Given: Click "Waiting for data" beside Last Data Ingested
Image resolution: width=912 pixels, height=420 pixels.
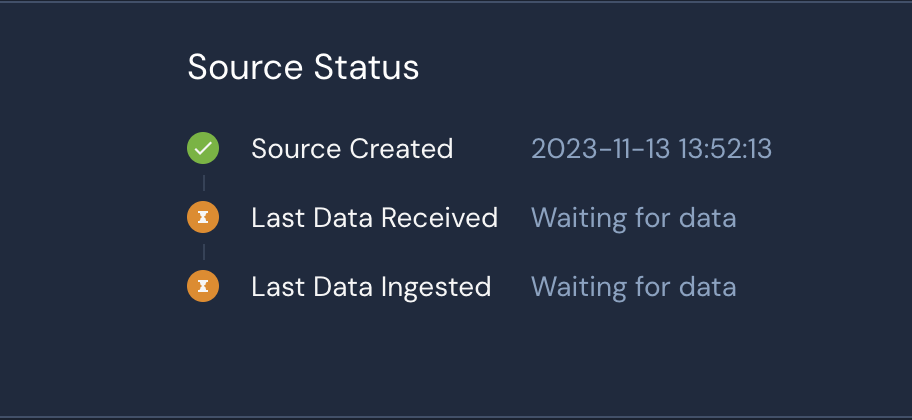Looking at the screenshot, I should (633, 287).
